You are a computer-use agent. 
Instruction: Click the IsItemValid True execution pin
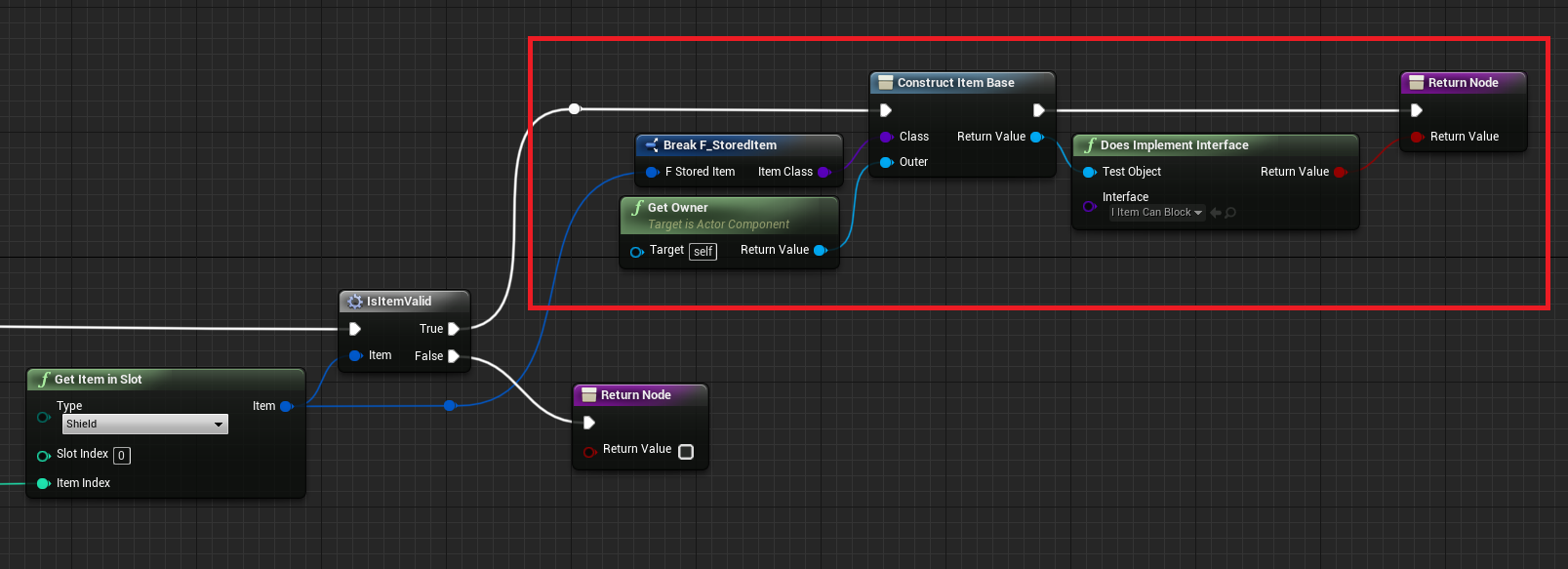click(x=454, y=329)
